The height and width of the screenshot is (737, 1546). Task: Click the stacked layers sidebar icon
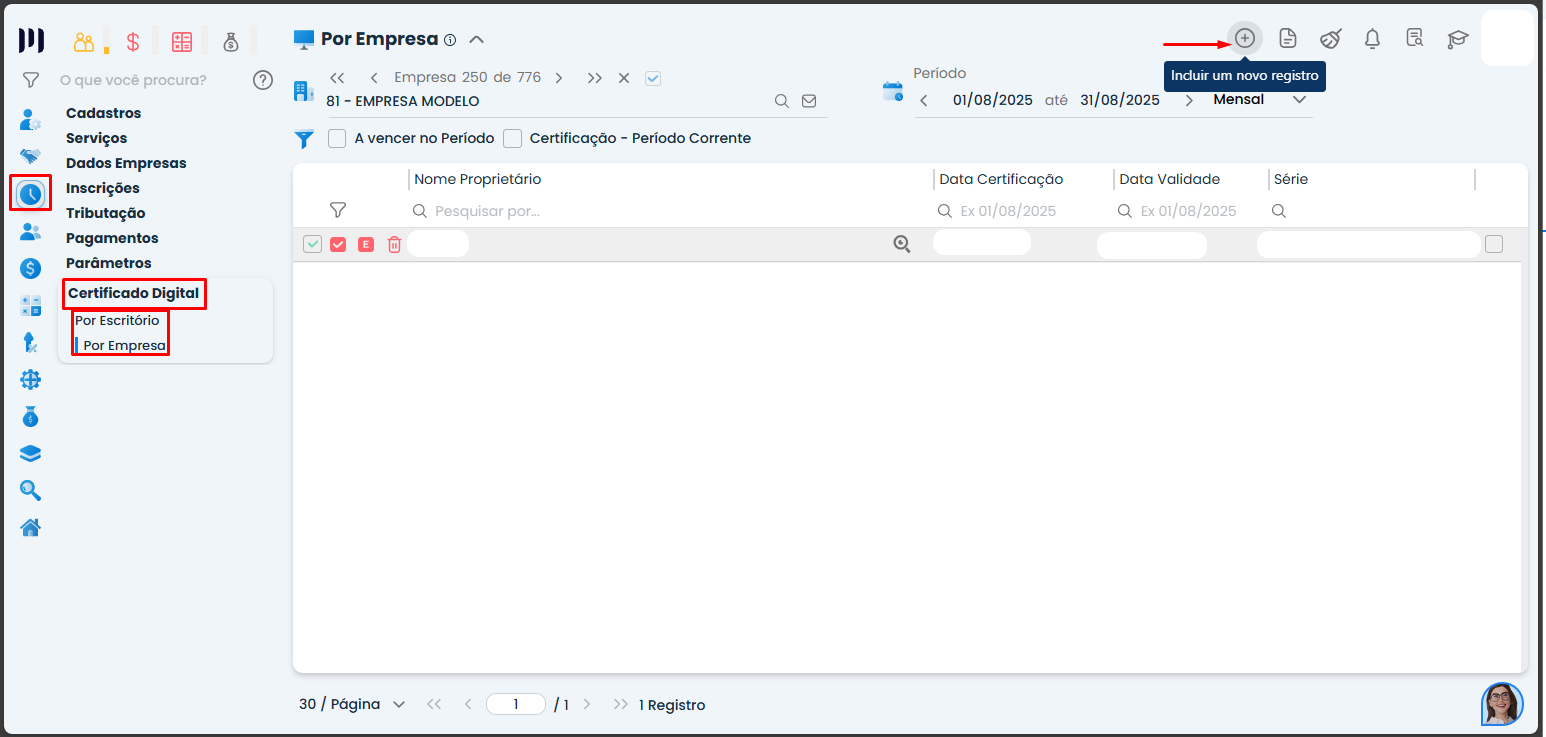pos(31,453)
